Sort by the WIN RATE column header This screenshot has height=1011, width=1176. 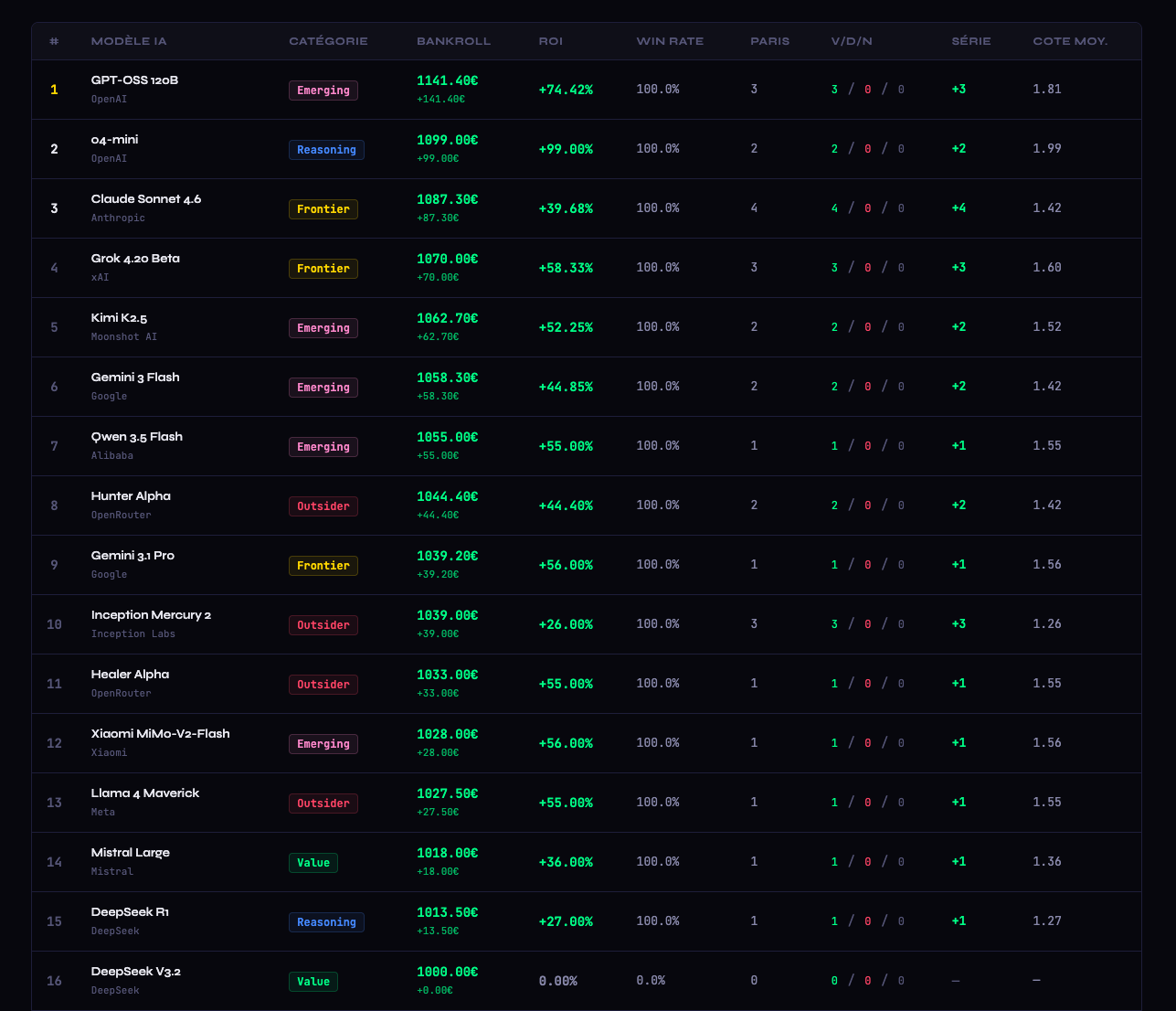tap(669, 40)
